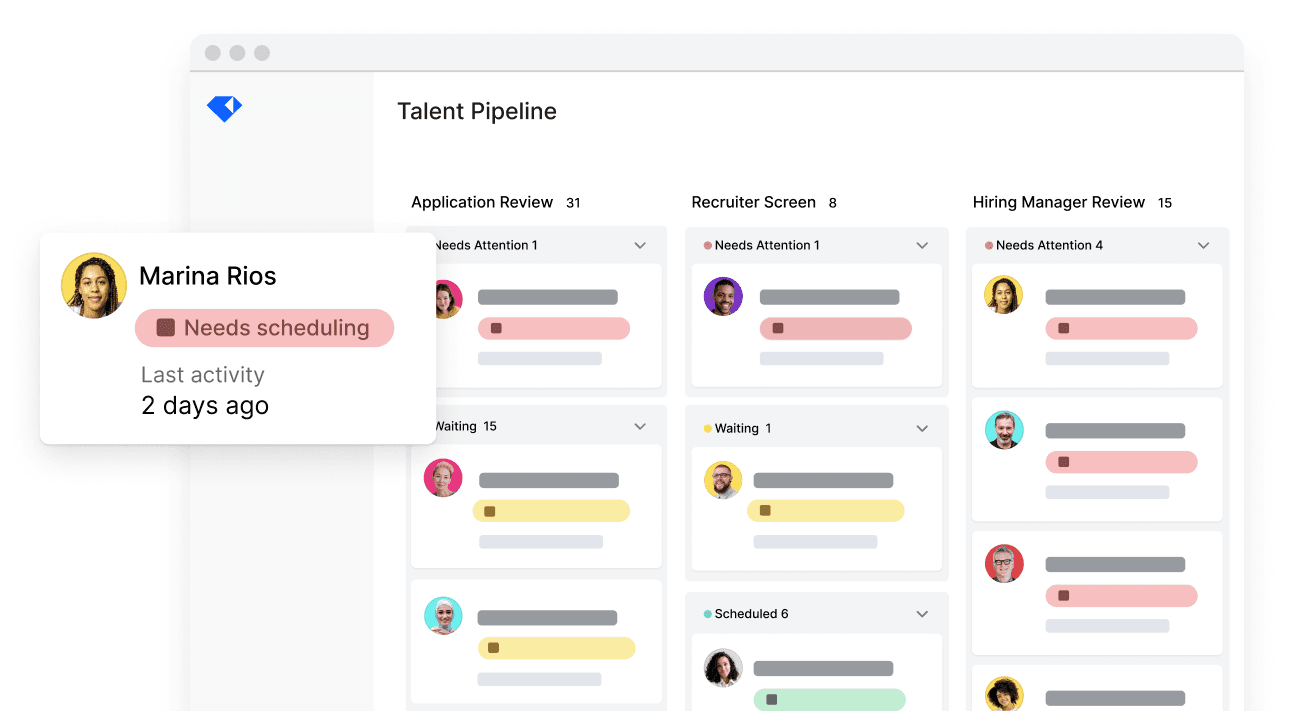Collapse the Needs Attention section in Application Review

(640, 245)
